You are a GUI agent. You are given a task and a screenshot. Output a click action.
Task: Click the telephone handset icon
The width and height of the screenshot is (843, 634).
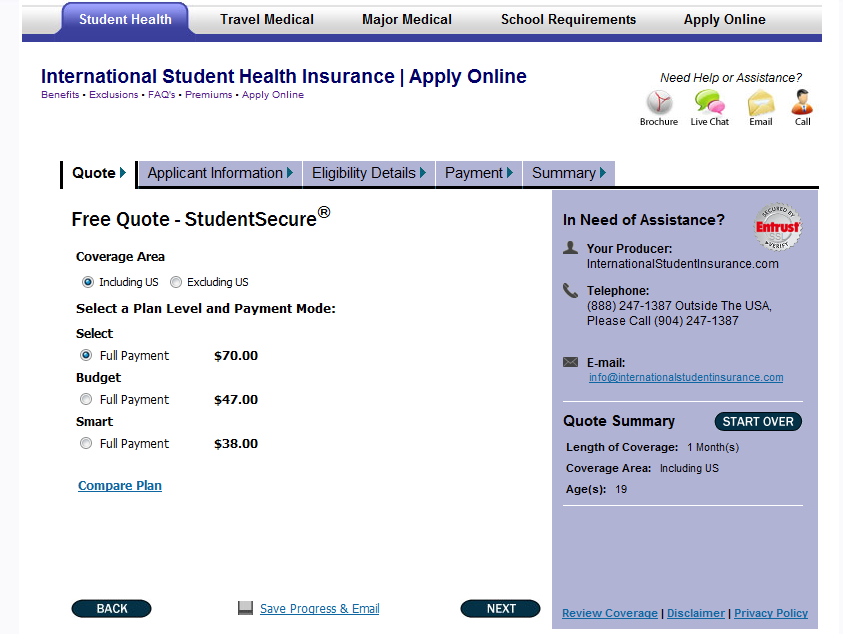[570, 290]
